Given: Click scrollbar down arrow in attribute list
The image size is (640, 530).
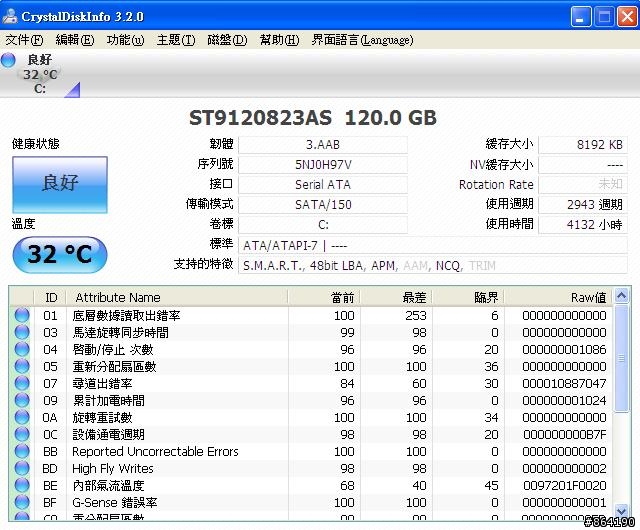Looking at the screenshot, I should tap(621, 511).
